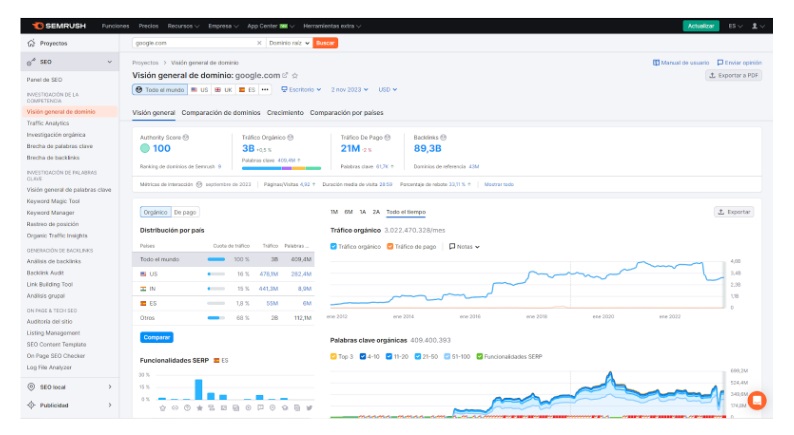This screenshot has width=794, height=435.
Task: Click Authority Score info icon
Action: (186, 137)
